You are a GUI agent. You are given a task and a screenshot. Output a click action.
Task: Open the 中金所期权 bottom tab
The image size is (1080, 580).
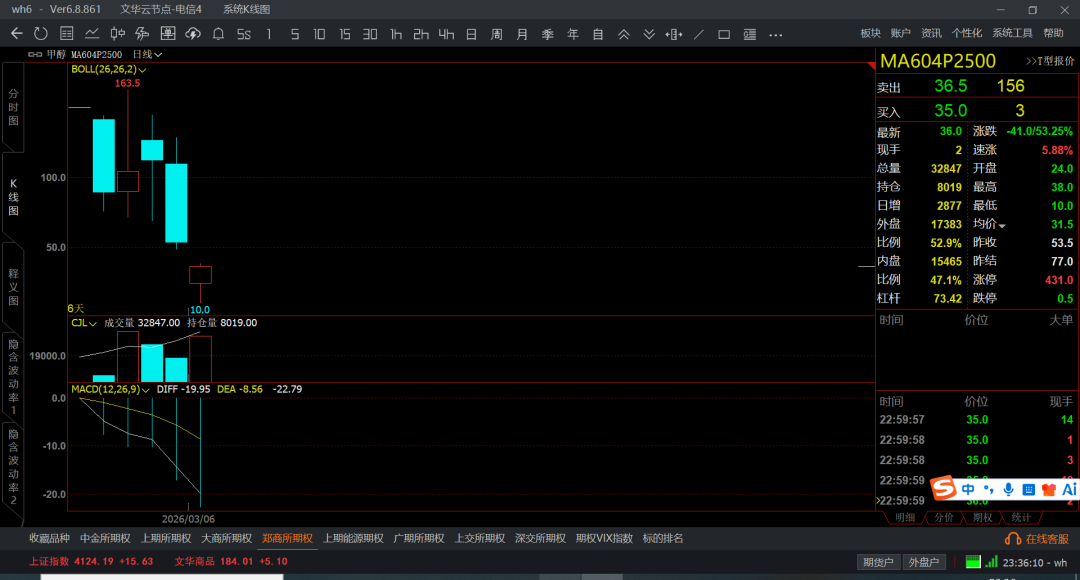105,539
